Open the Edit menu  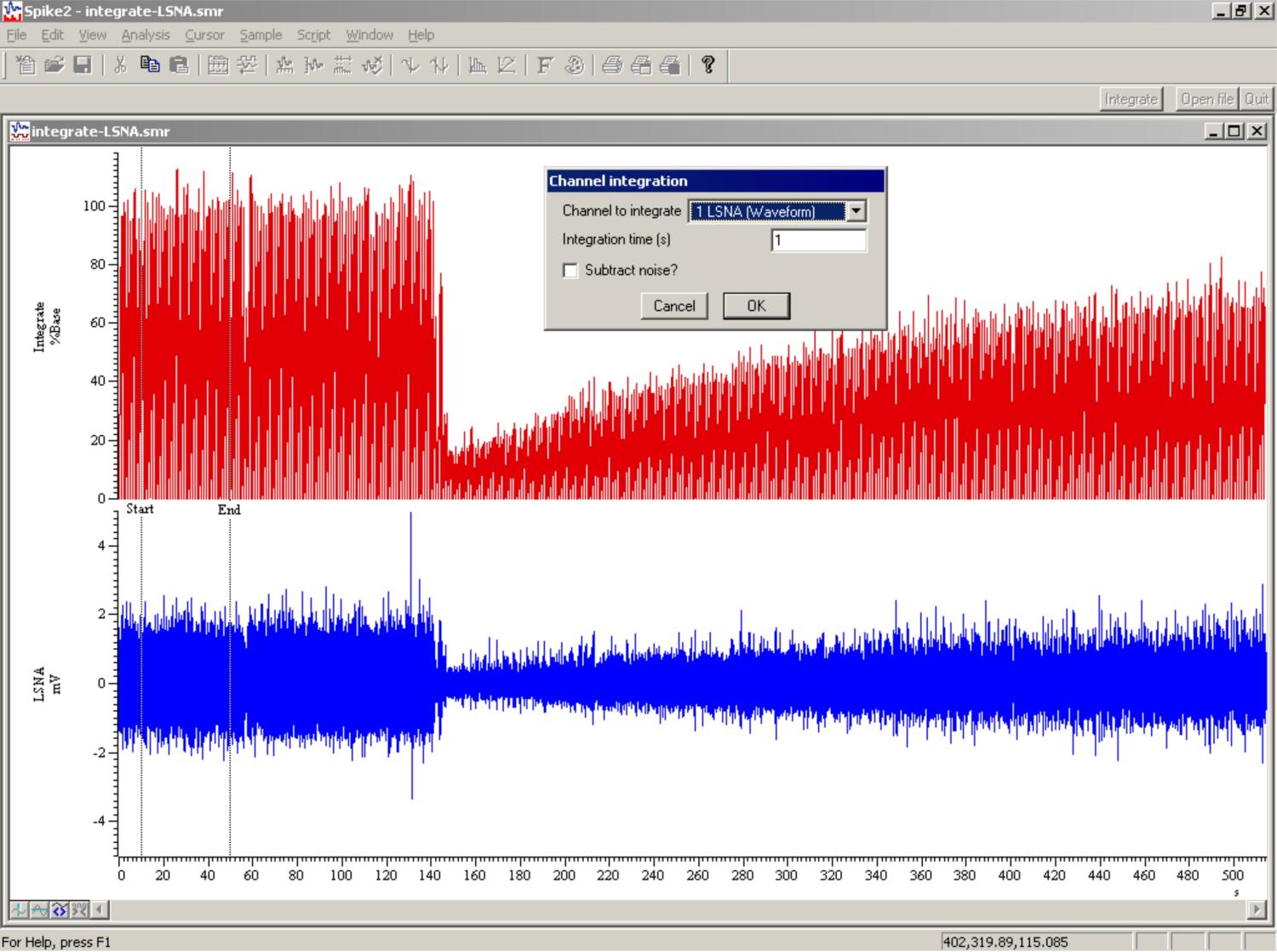coord(52,35)
